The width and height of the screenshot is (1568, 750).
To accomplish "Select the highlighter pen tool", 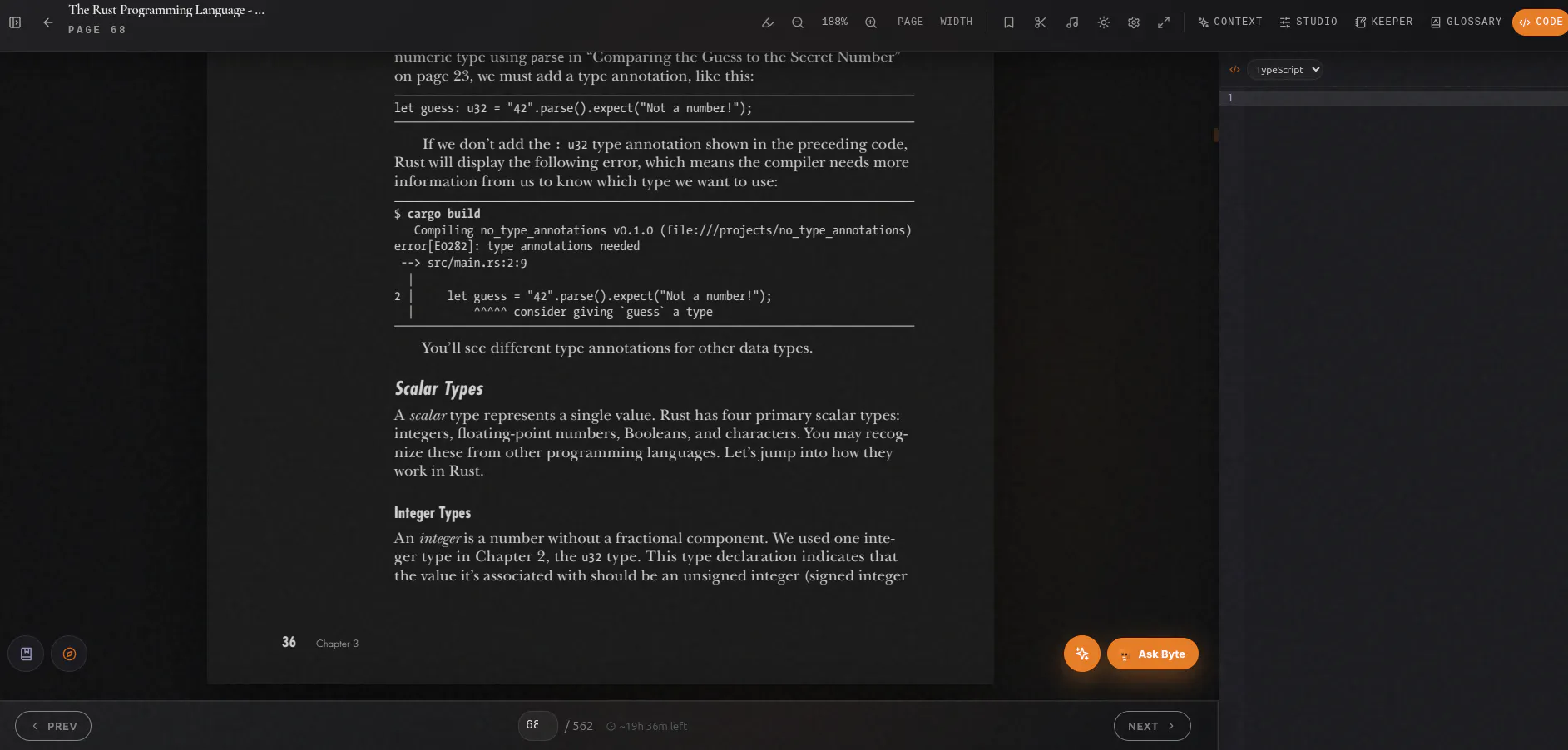I will click(768, 22).
